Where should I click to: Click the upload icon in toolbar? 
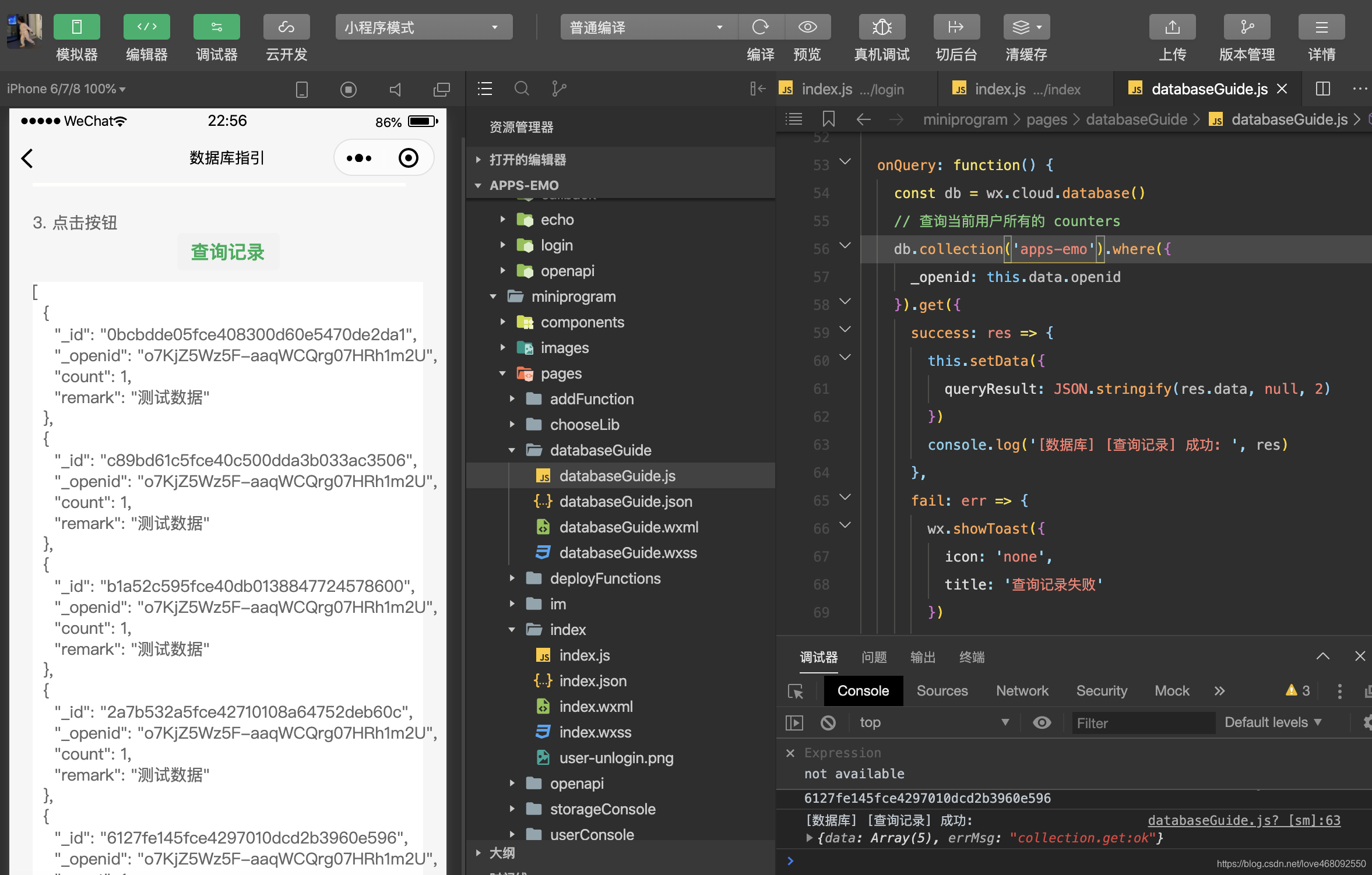(1172, 27)
